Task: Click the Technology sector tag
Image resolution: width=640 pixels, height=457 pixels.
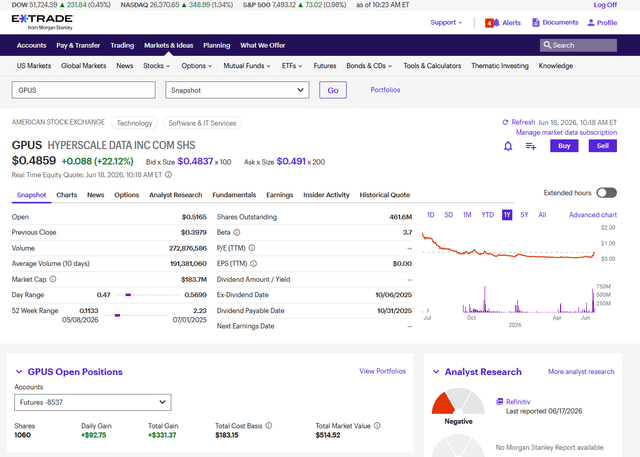Action: pyautogui.click(x=134, y=123)
